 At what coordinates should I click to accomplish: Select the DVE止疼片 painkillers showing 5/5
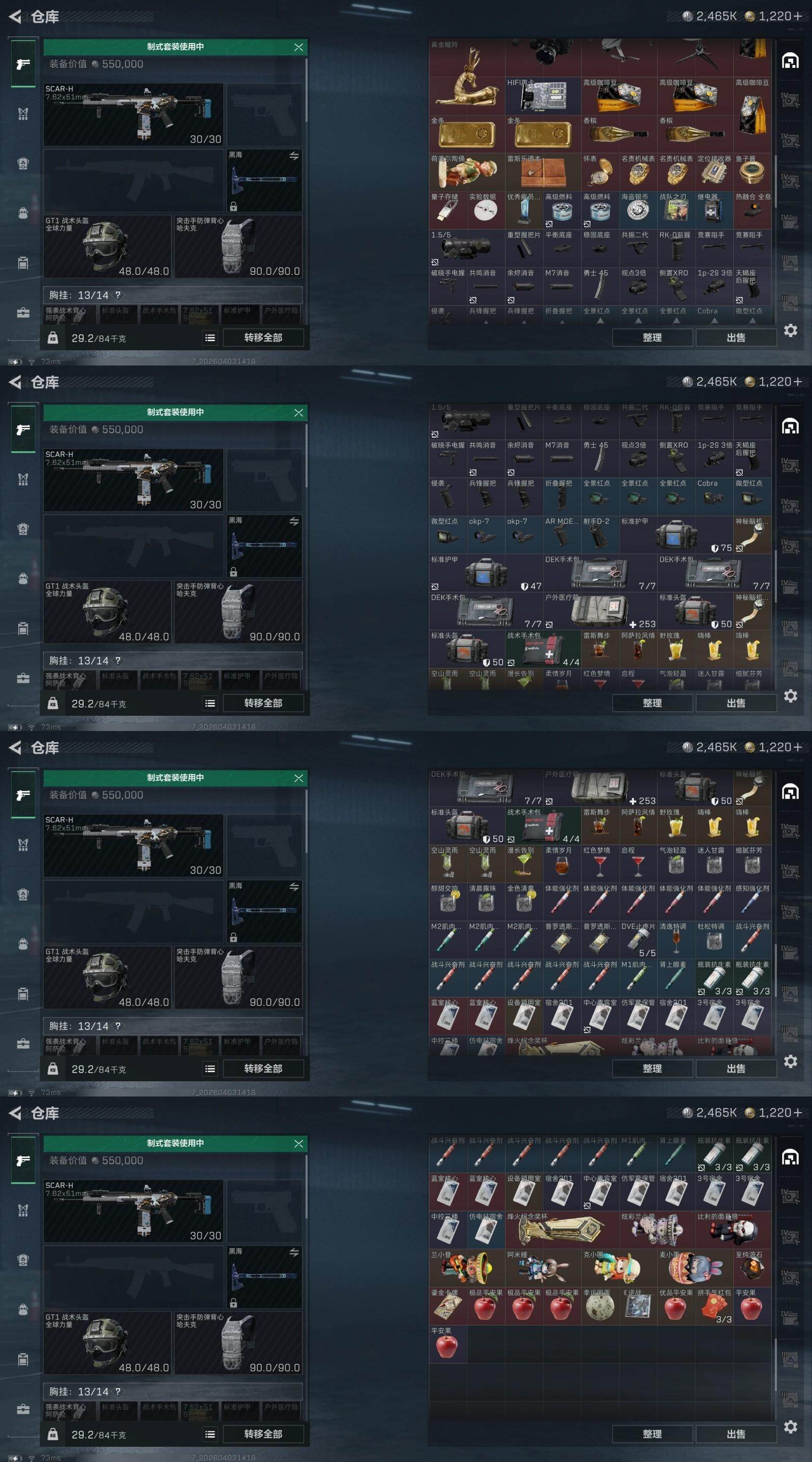(638, 940)
